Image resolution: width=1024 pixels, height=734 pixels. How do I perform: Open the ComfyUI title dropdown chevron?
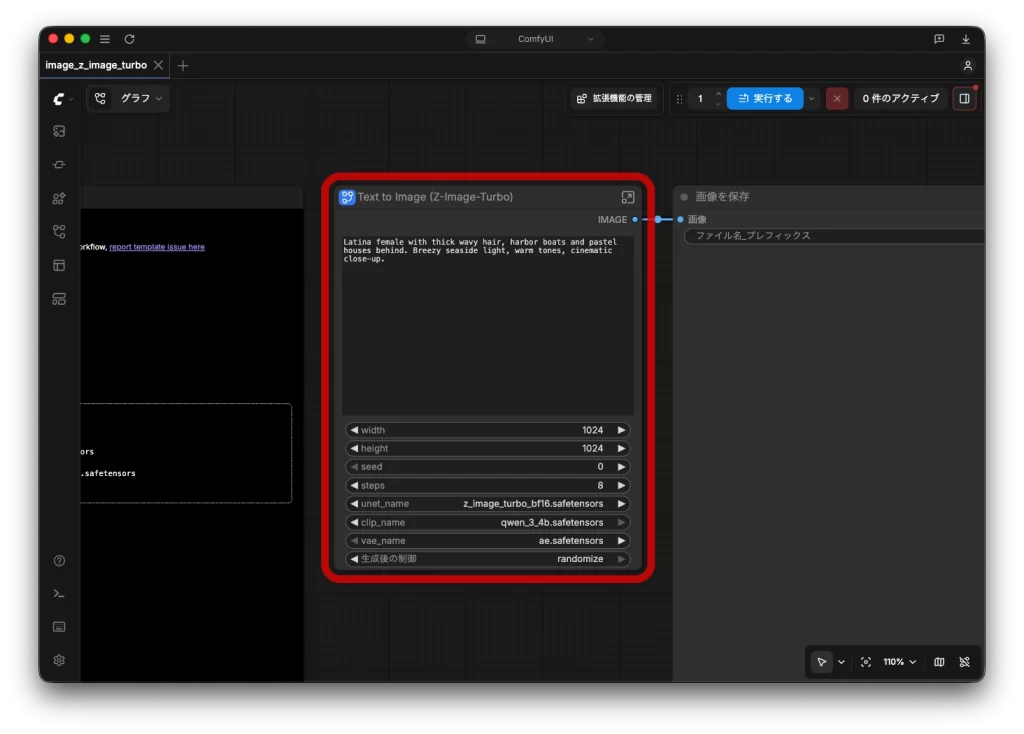(590, 39)
